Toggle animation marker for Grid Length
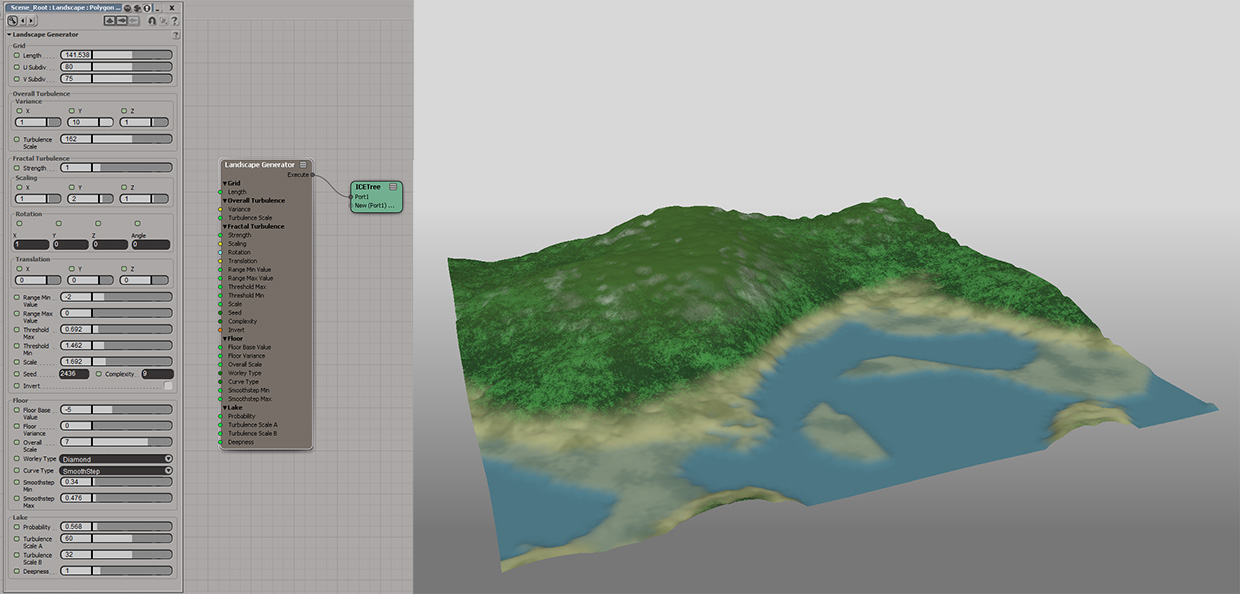Screen dimensions: 1240x594 pos(17,55)
